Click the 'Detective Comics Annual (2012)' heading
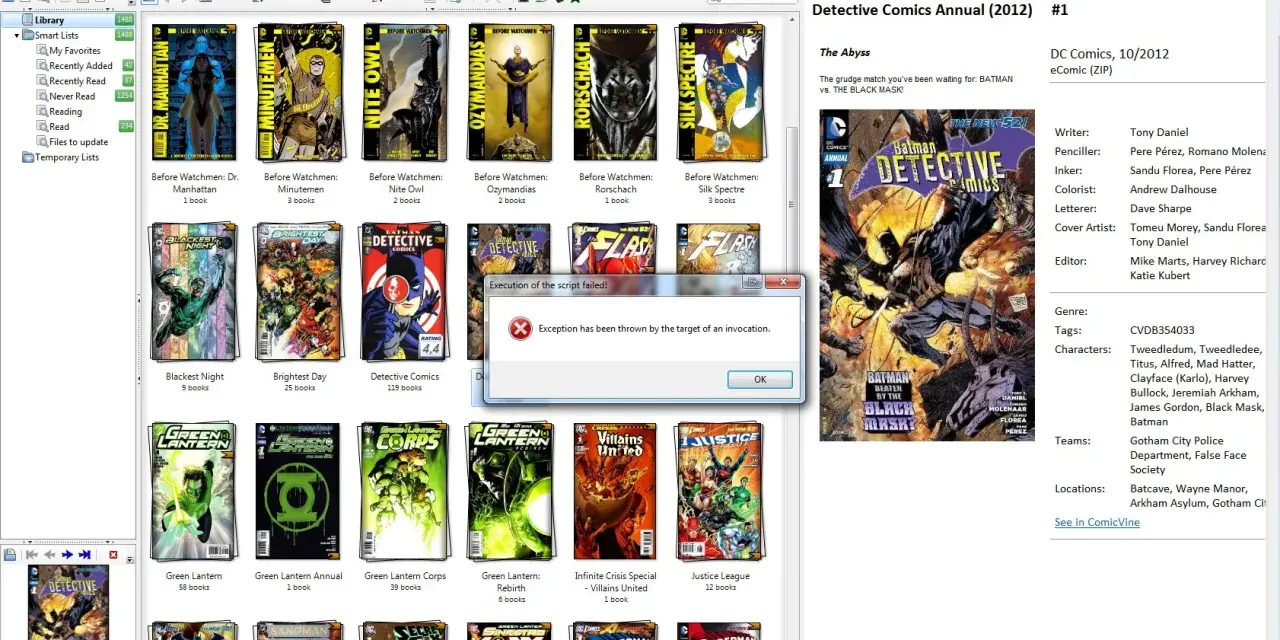This screenshot has height=640, width=1280. 922,10
